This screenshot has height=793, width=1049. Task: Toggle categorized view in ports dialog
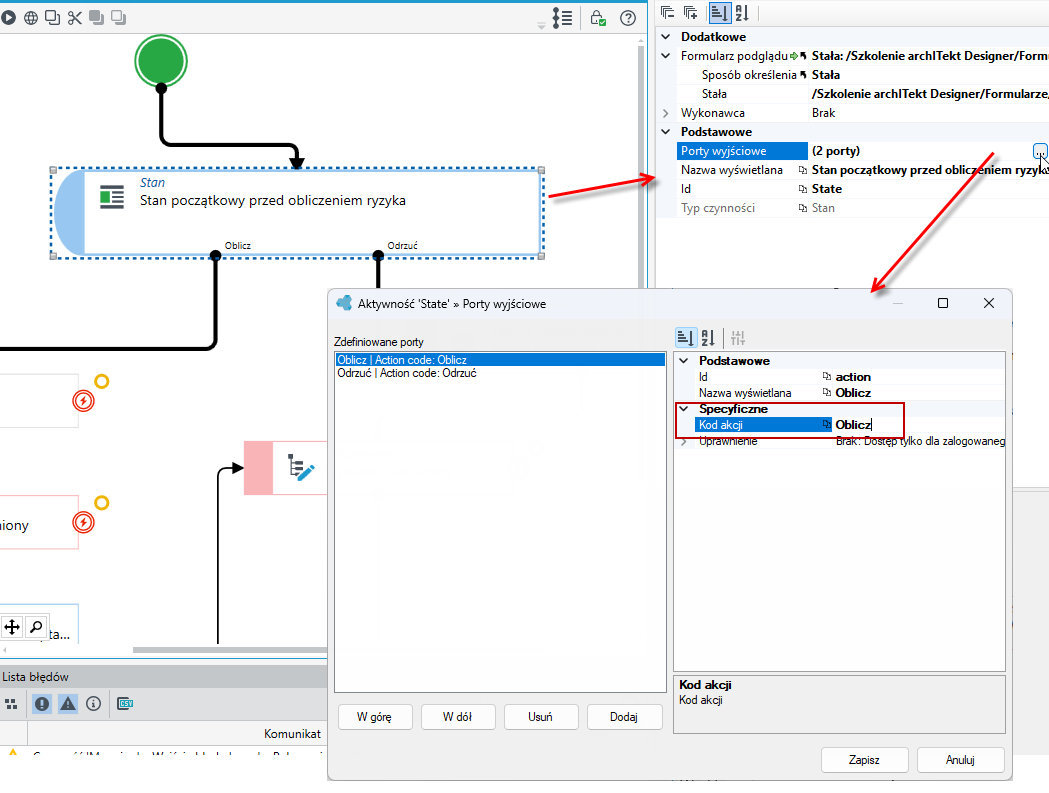pos(685,338)
